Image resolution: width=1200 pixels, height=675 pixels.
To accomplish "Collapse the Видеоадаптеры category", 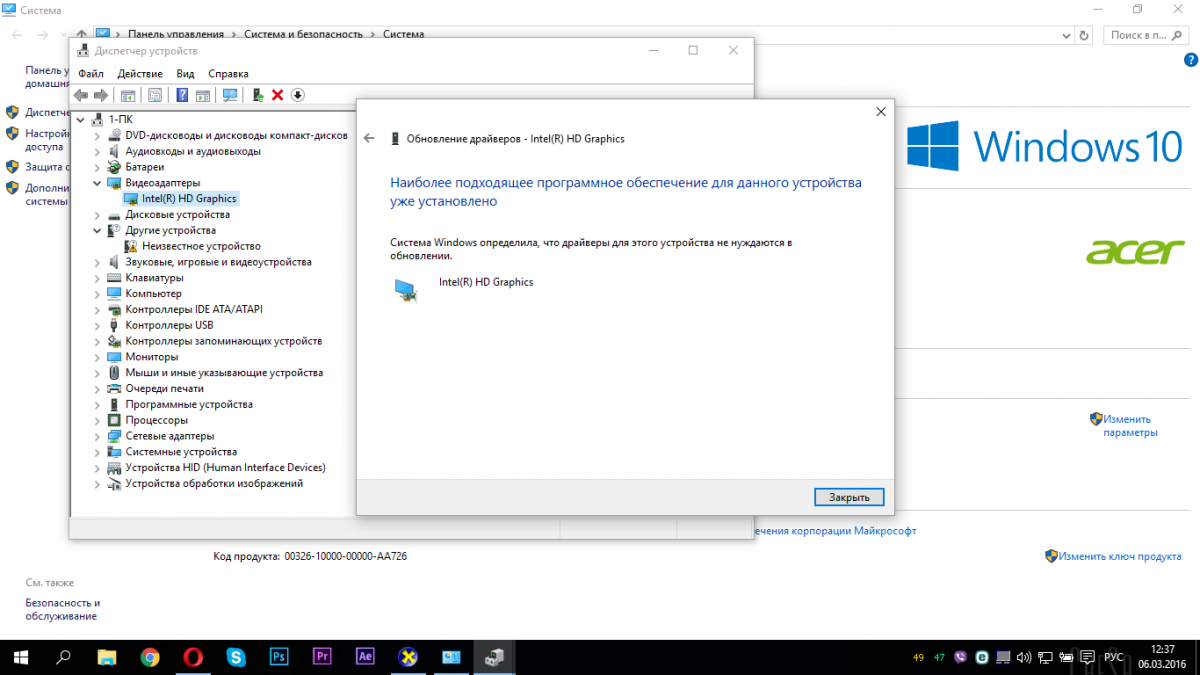I will pyautogui.click(x=97, y=183).
